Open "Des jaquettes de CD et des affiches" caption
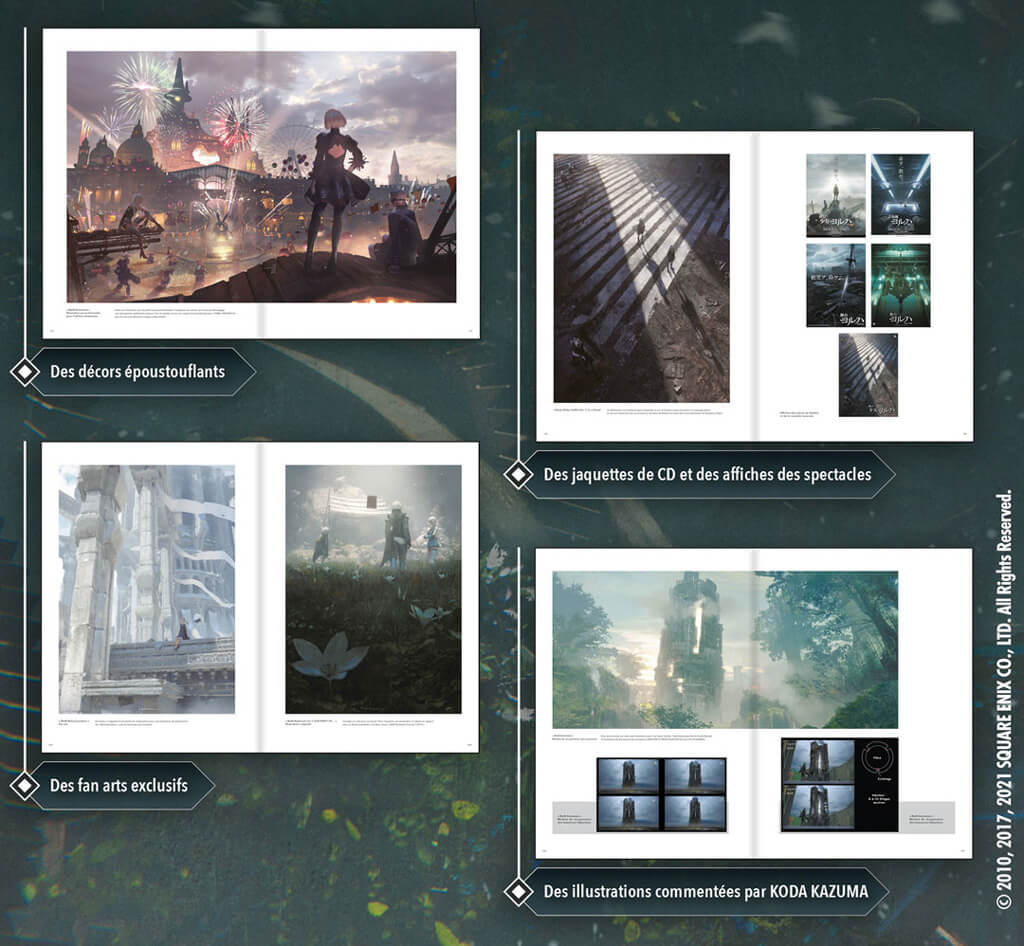1024x946 pixels. click(x=707, y=475)
